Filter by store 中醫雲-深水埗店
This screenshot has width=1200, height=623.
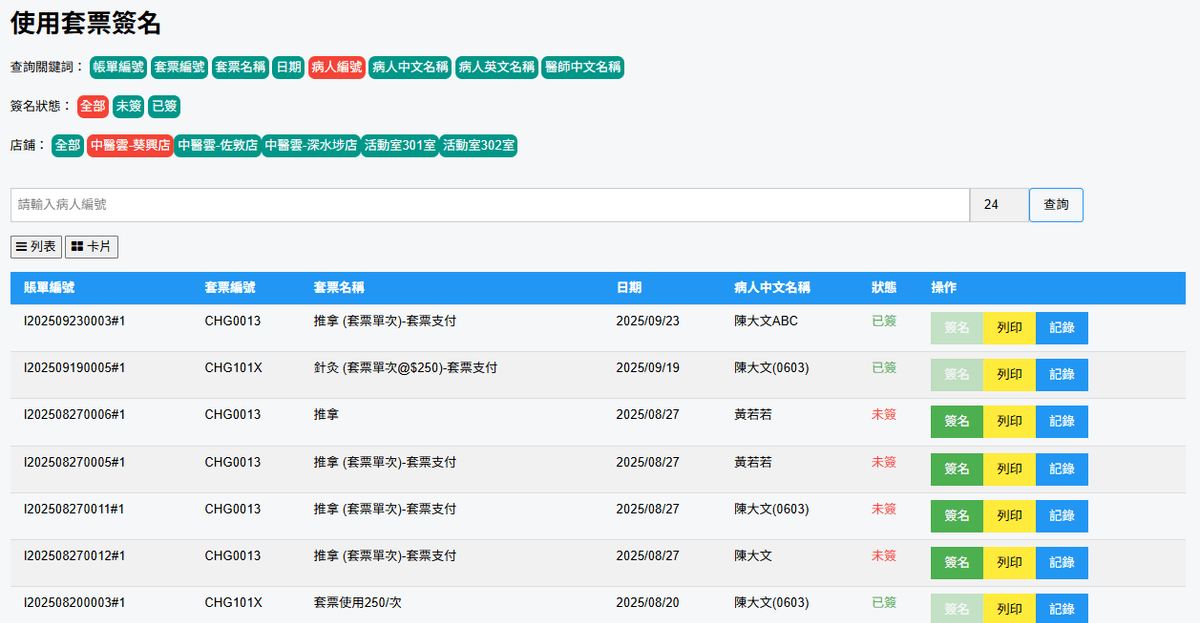click(x=310, y=145)
